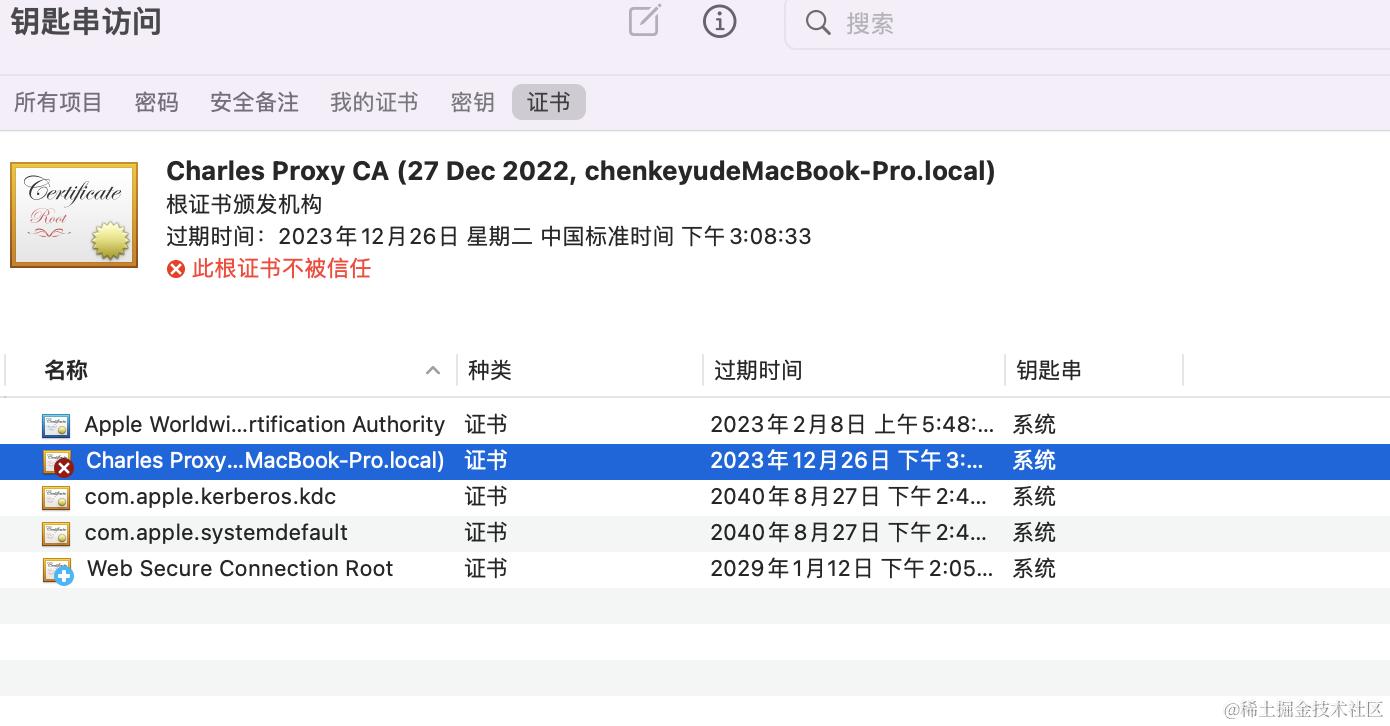Sort by the 钥匙串 column header
The image size is (1390, 726).
[1049, 370]
